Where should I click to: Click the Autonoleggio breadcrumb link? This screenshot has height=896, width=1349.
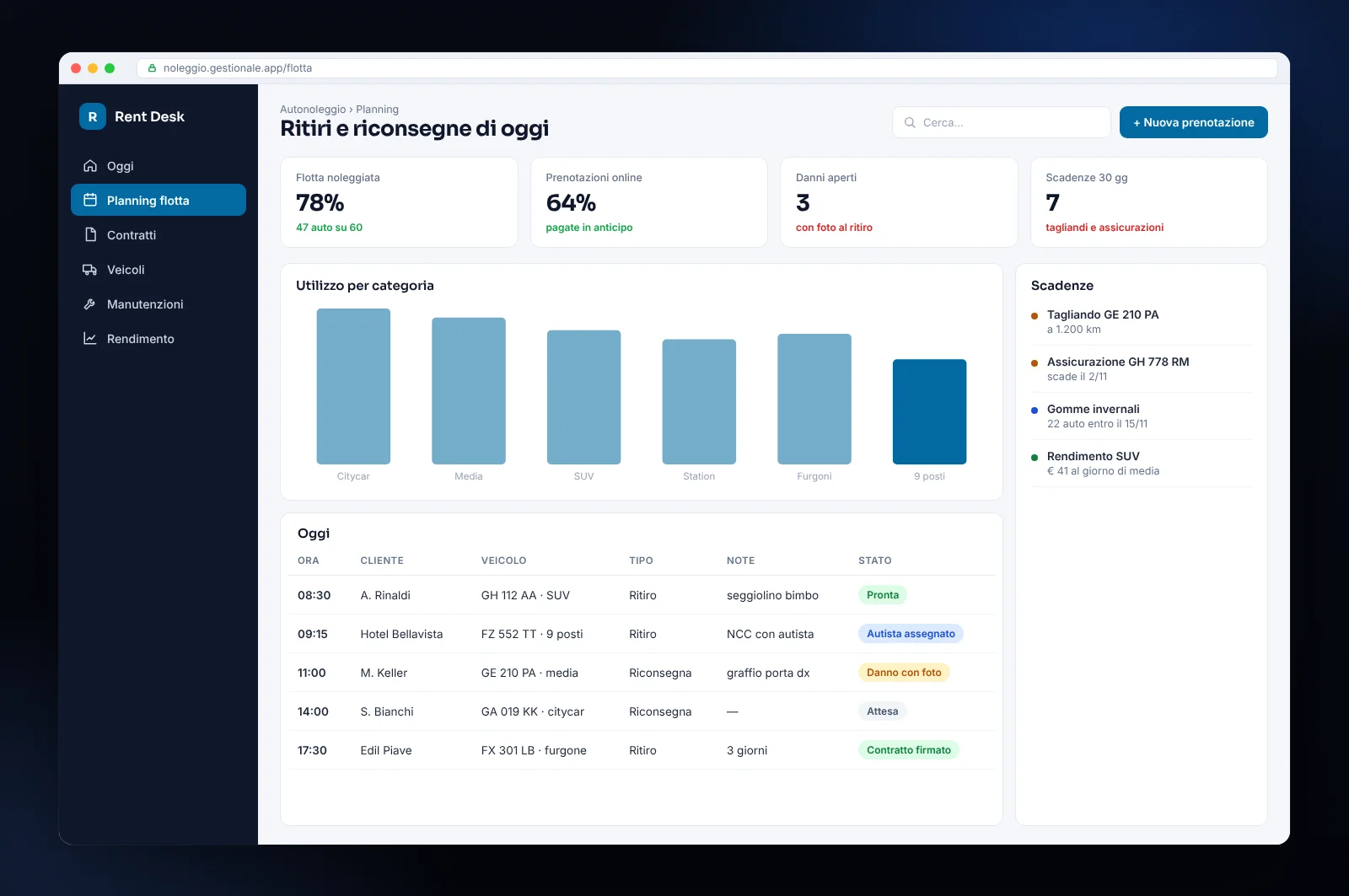tap(313, 110)
